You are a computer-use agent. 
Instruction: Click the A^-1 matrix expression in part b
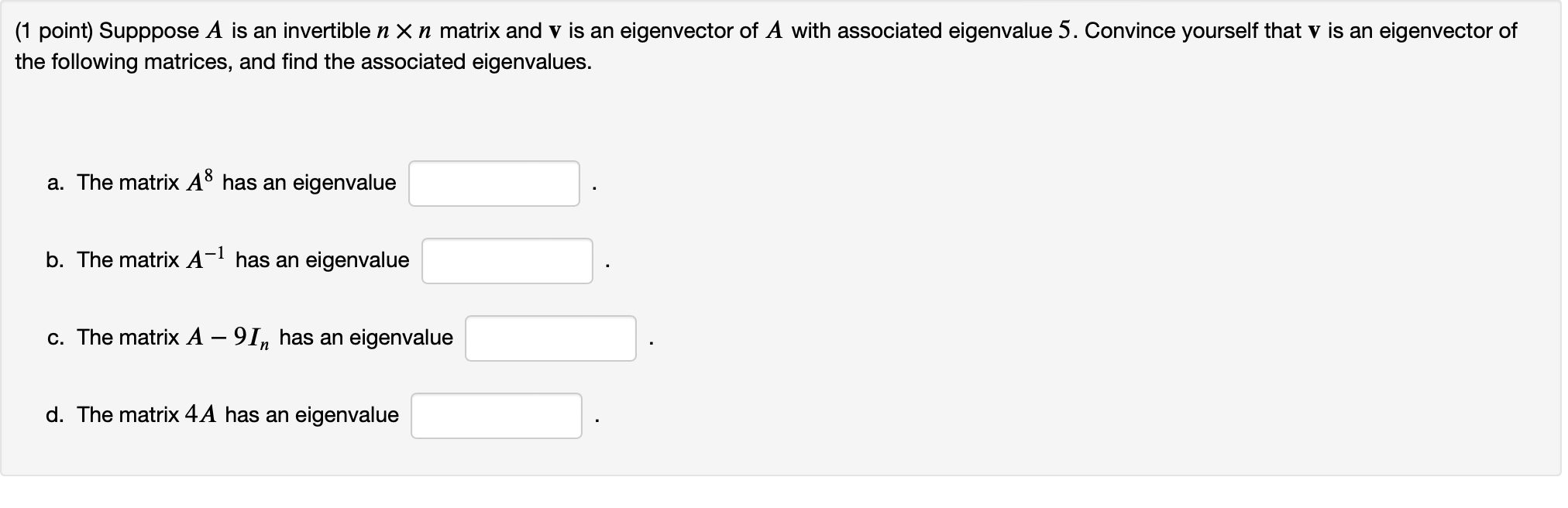point(205,258)
